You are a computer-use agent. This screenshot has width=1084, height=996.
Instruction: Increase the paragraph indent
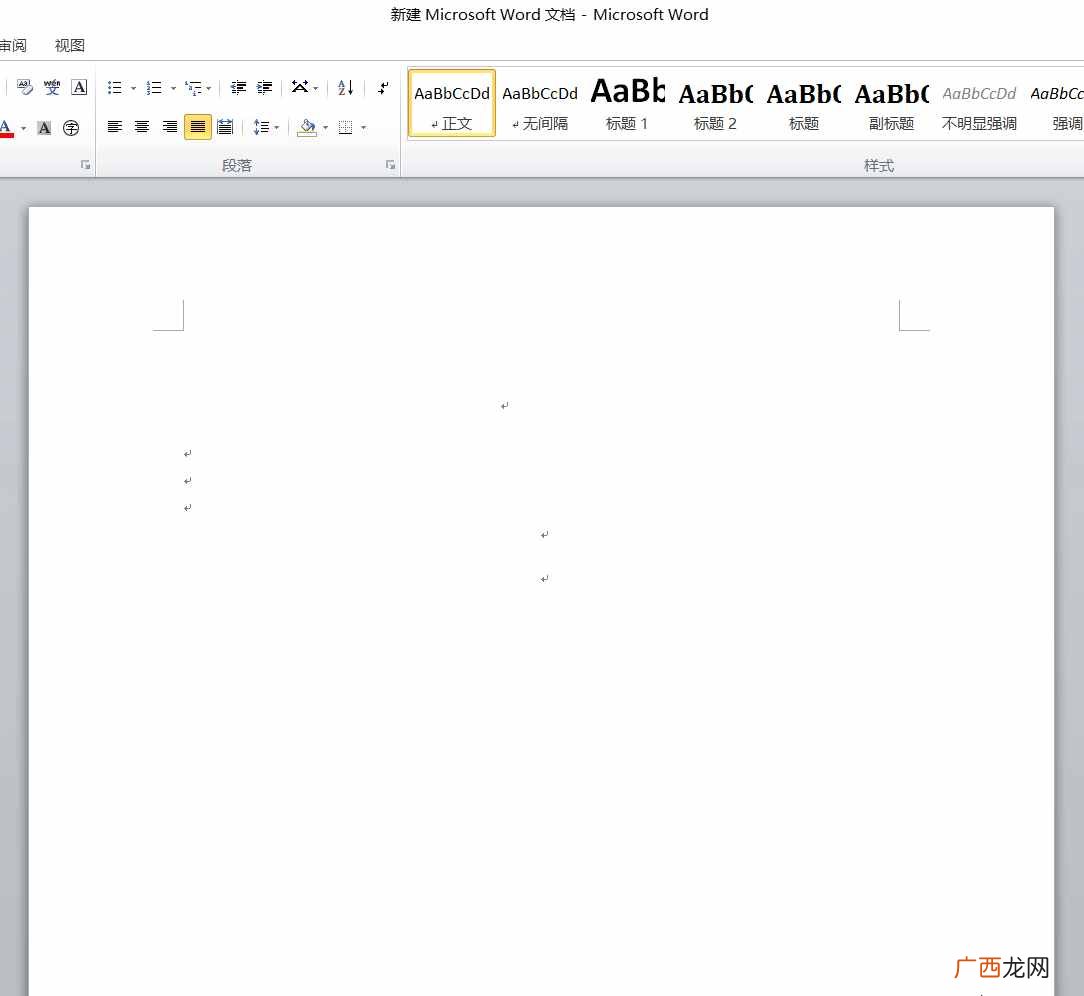(265, 88)
